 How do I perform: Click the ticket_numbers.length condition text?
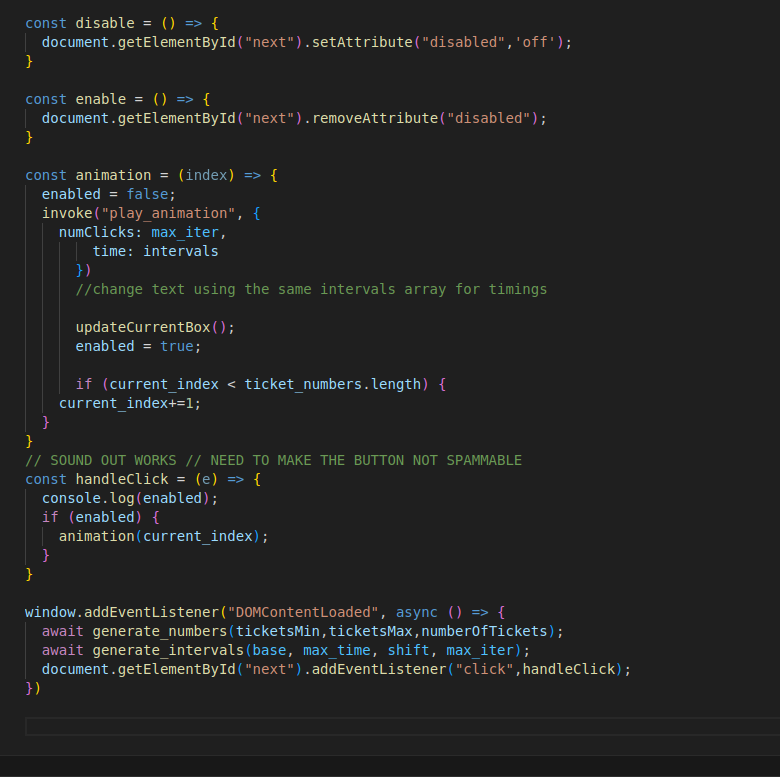(332, 384)
